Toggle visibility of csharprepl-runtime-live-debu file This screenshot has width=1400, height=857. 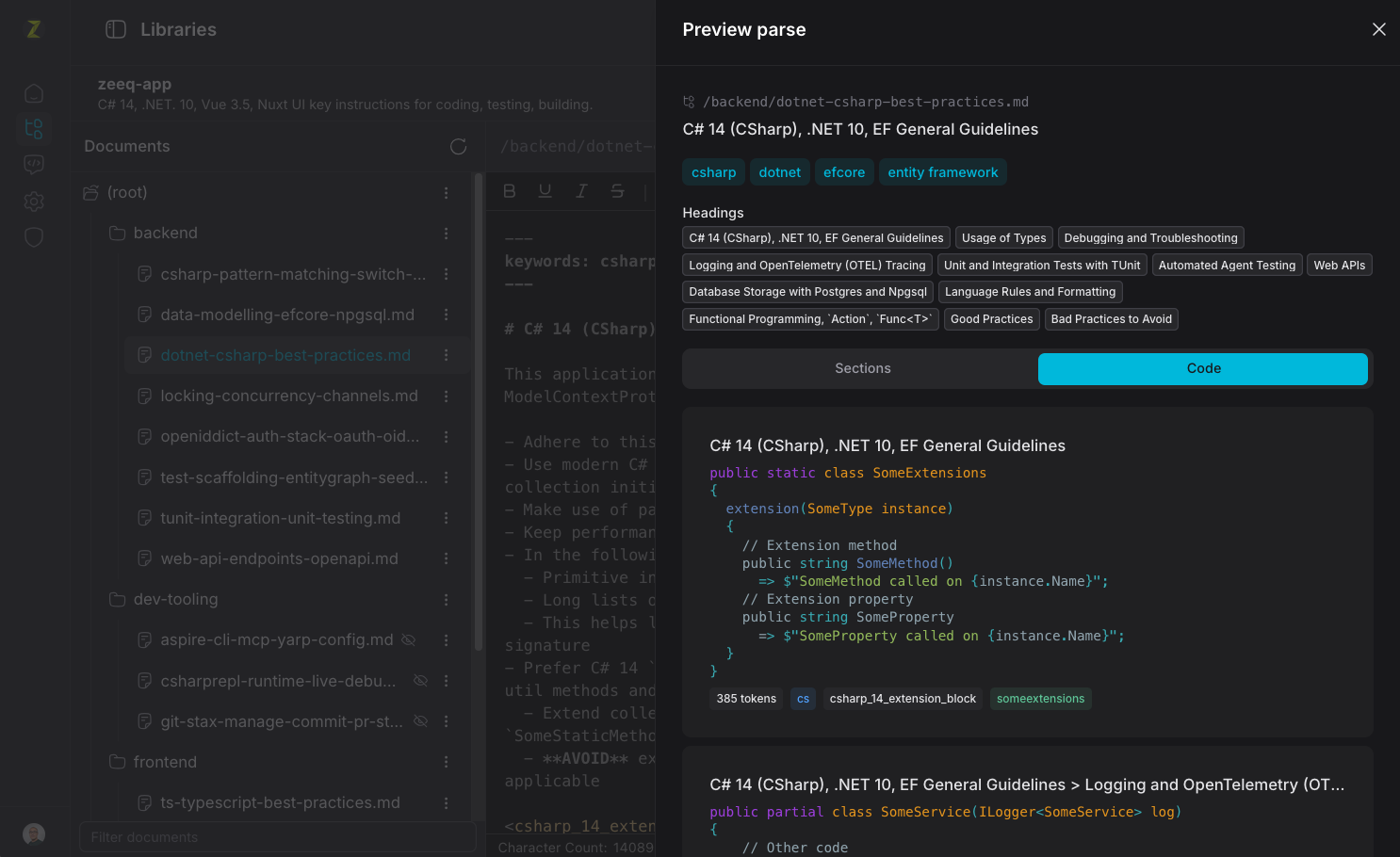(x=421, y=680)
